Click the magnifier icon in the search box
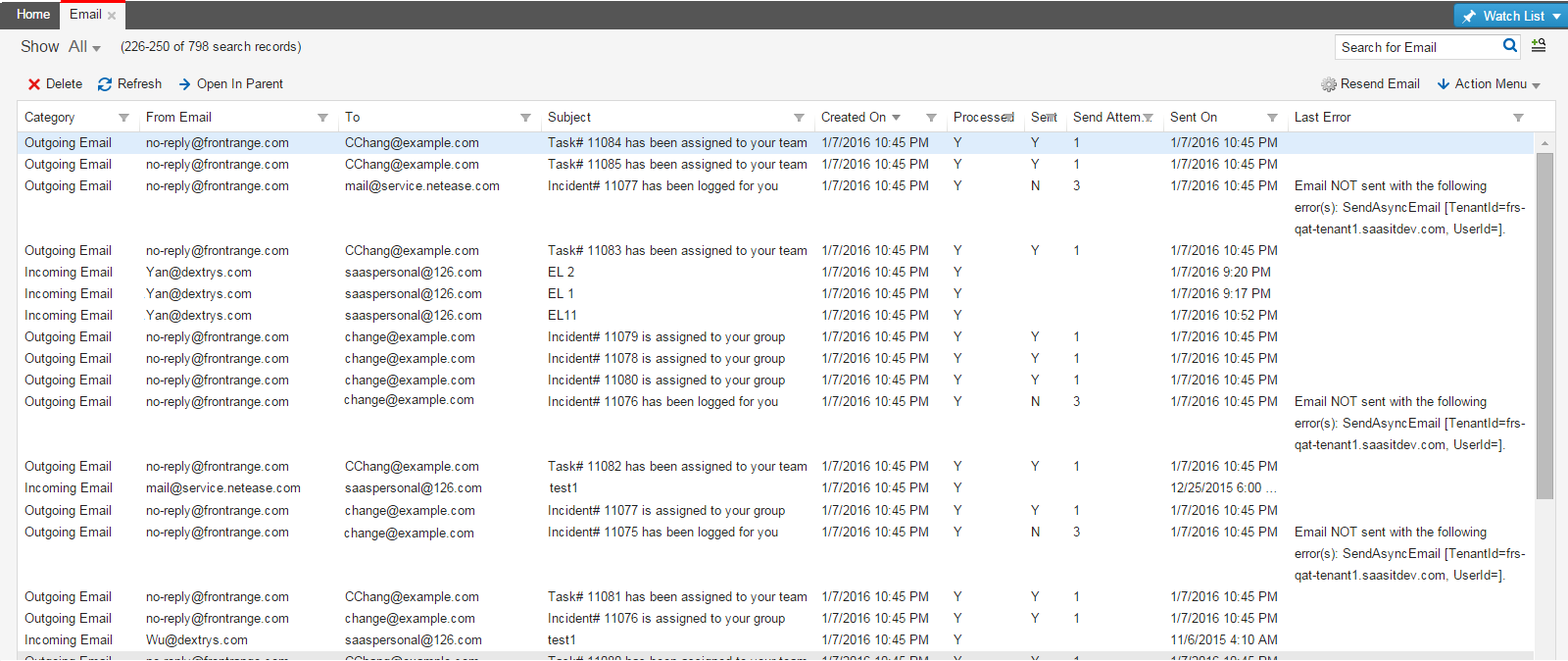Viewport: 1568px width, 661px height. point(1510,46)
